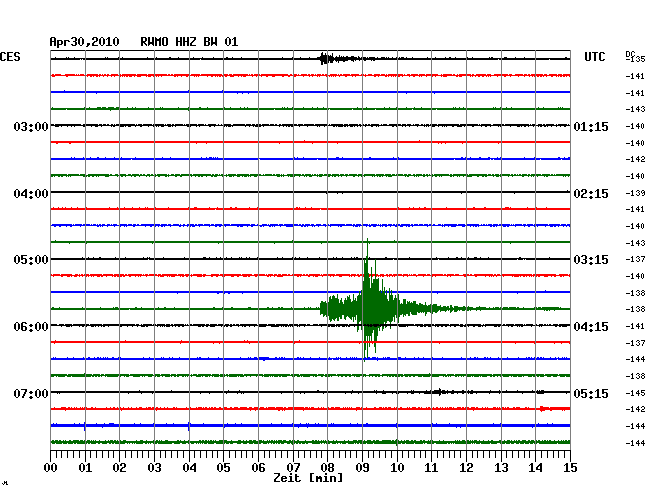The width and height of the screenshot is (650, 494).
Task: Click minute label 12 on the Zeit axis
Action: (466, 468)
